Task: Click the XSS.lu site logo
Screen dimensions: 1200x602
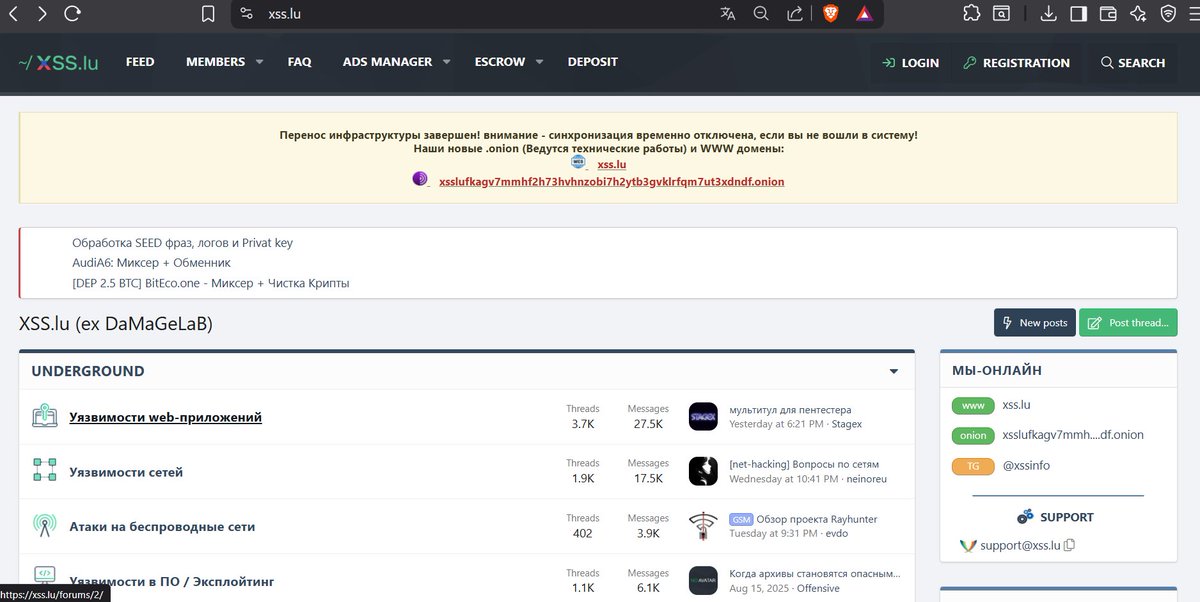Action: [58, 62]
